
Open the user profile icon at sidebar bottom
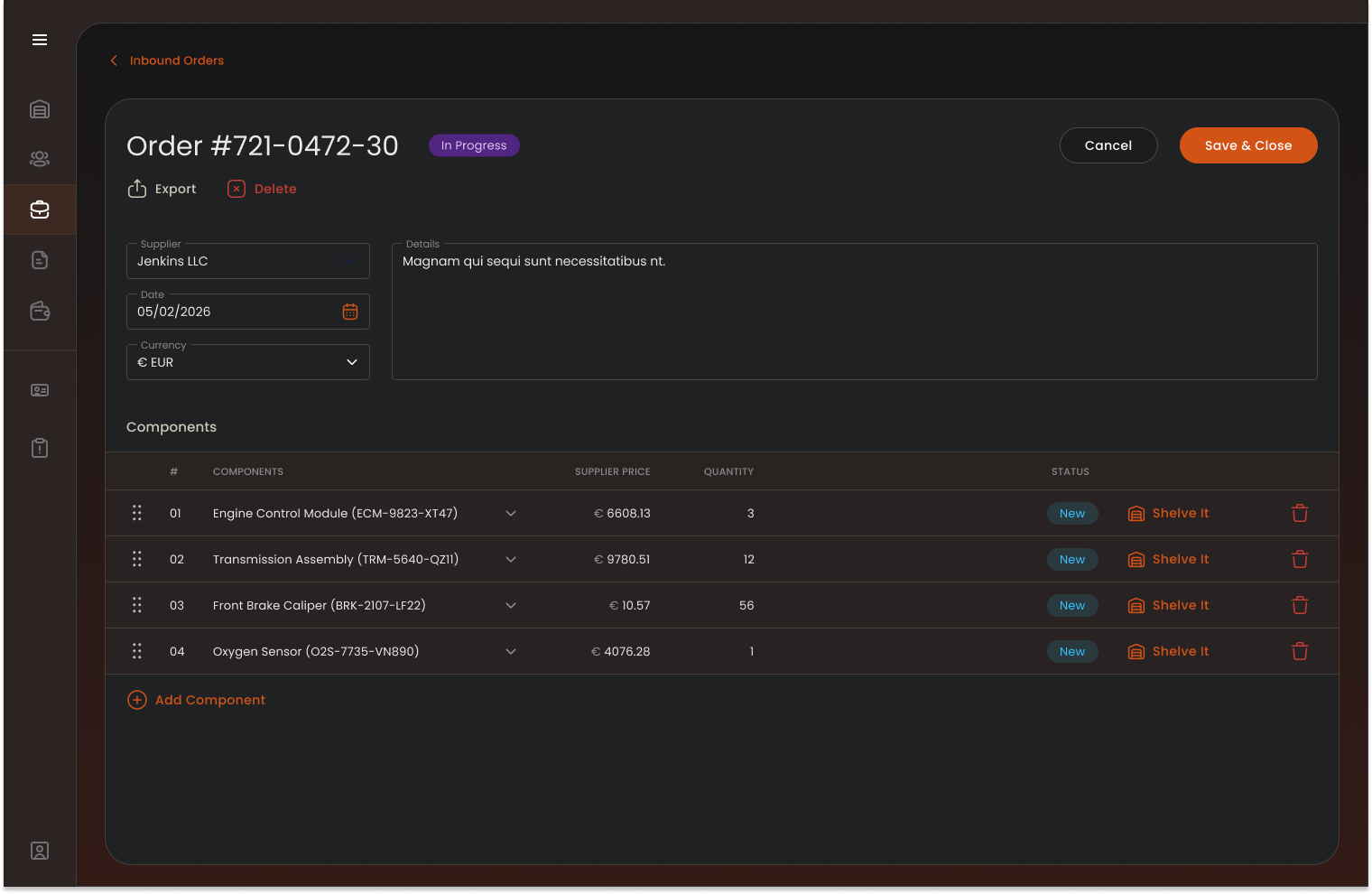pos(40,851)
